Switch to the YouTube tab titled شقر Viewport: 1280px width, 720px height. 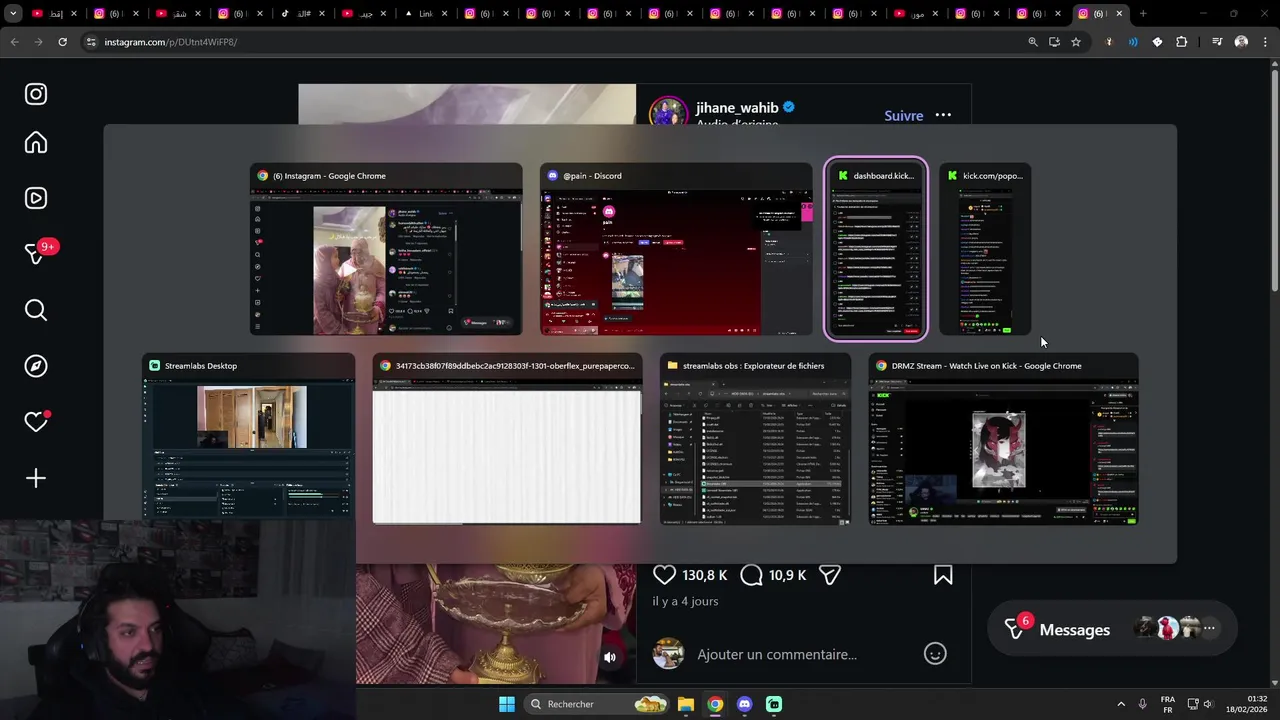tap(176, 14)
